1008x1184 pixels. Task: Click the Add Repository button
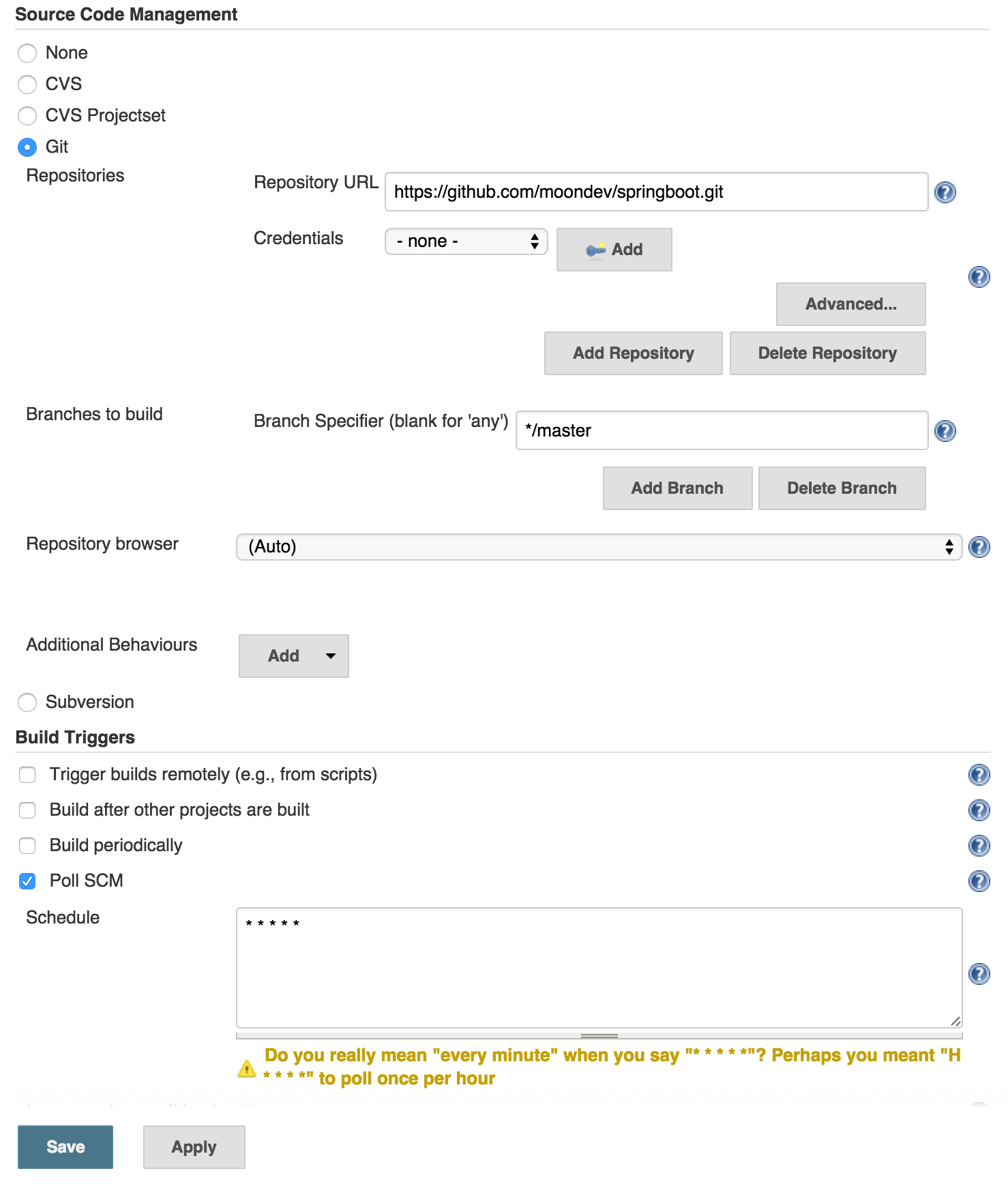click(633, 353)
